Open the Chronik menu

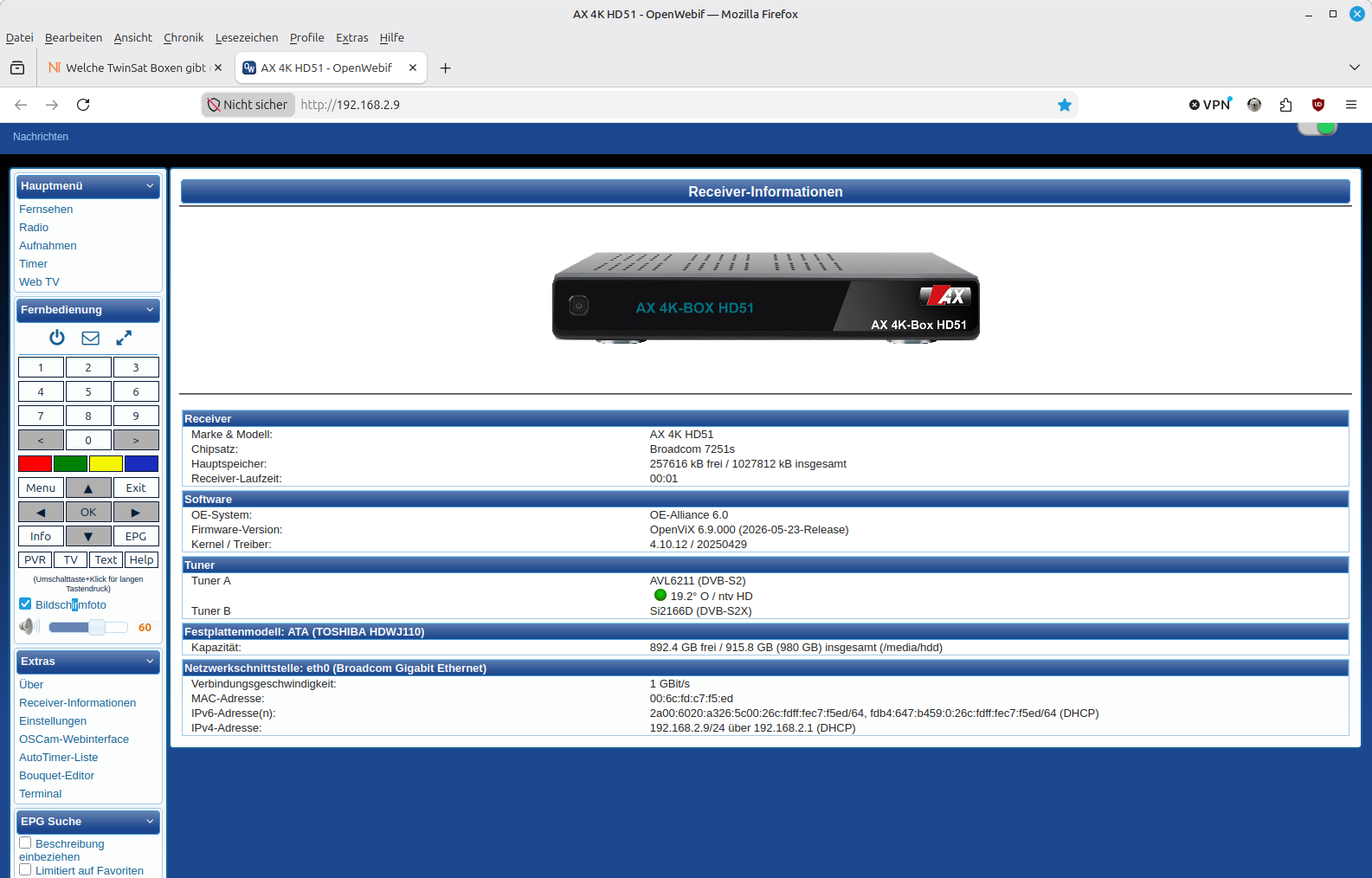coord(184,37)
